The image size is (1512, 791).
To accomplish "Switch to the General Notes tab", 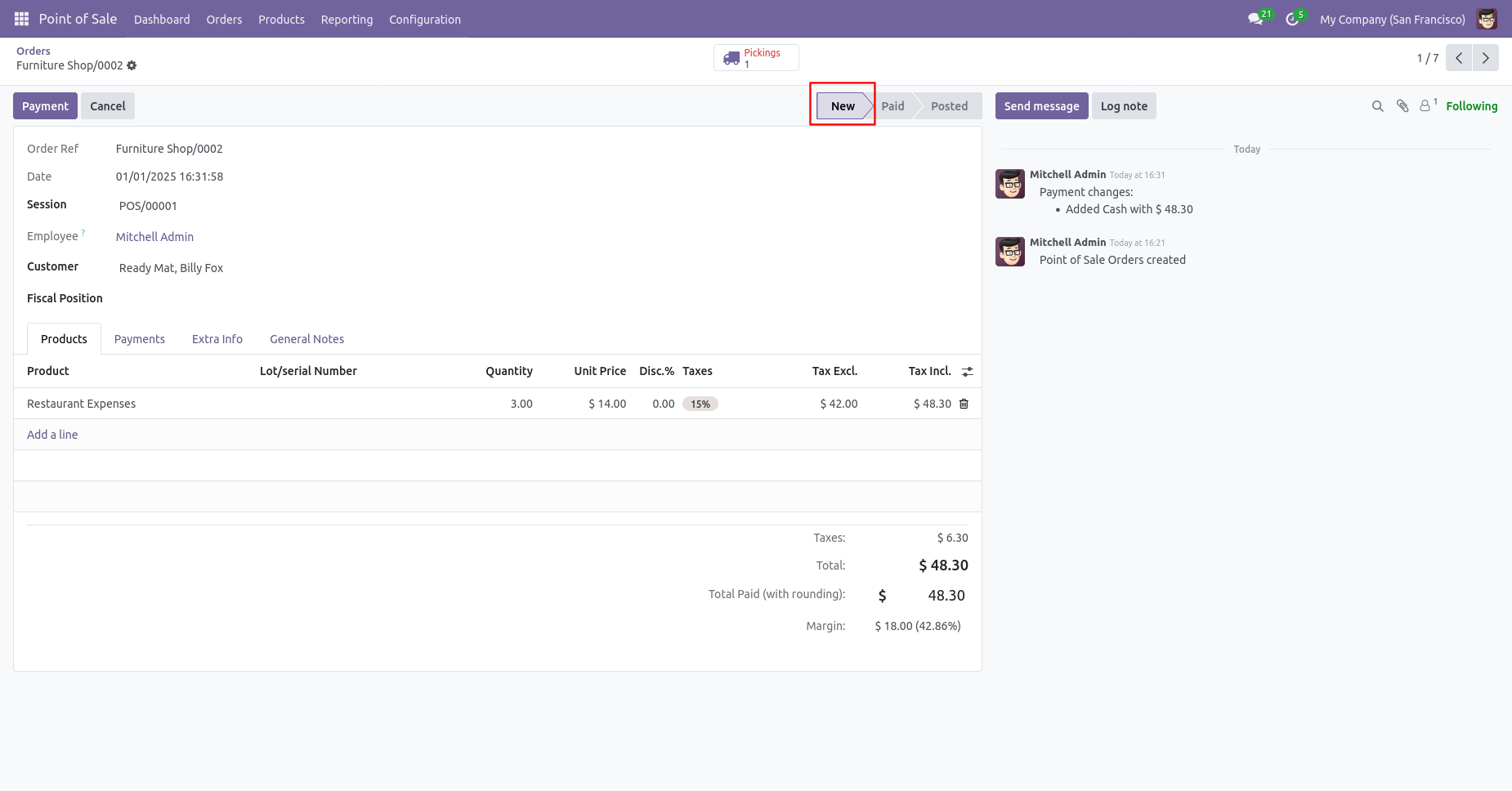I will (x=307, y=339).
